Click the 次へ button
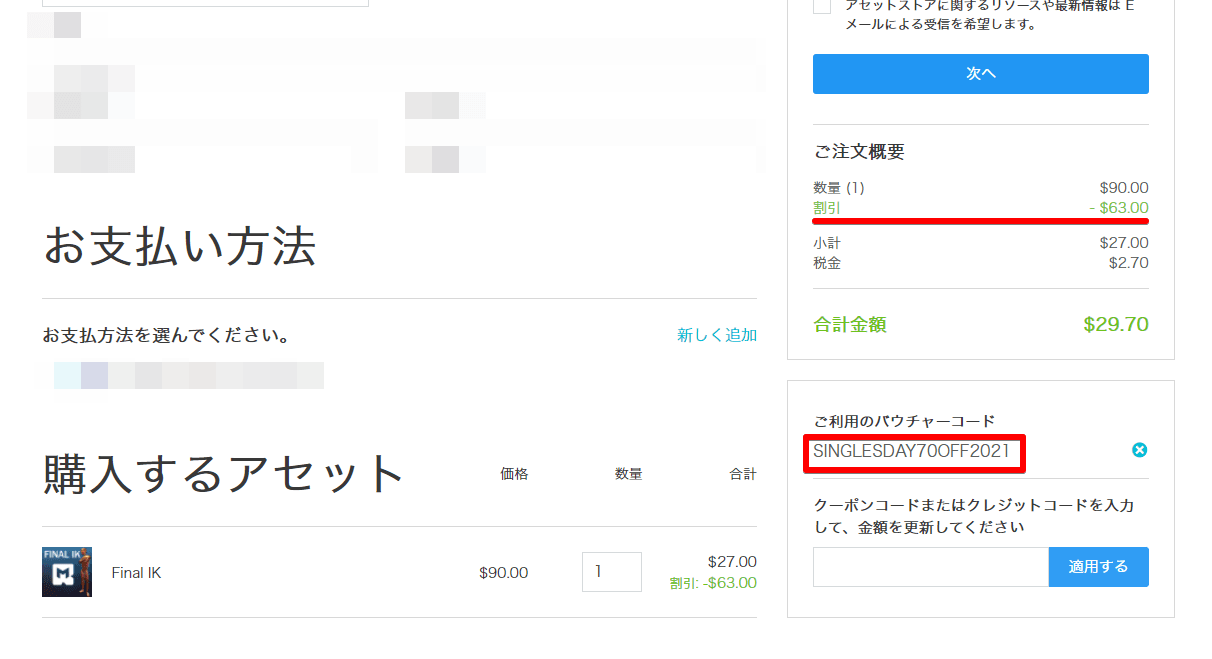 coord(980,74)
